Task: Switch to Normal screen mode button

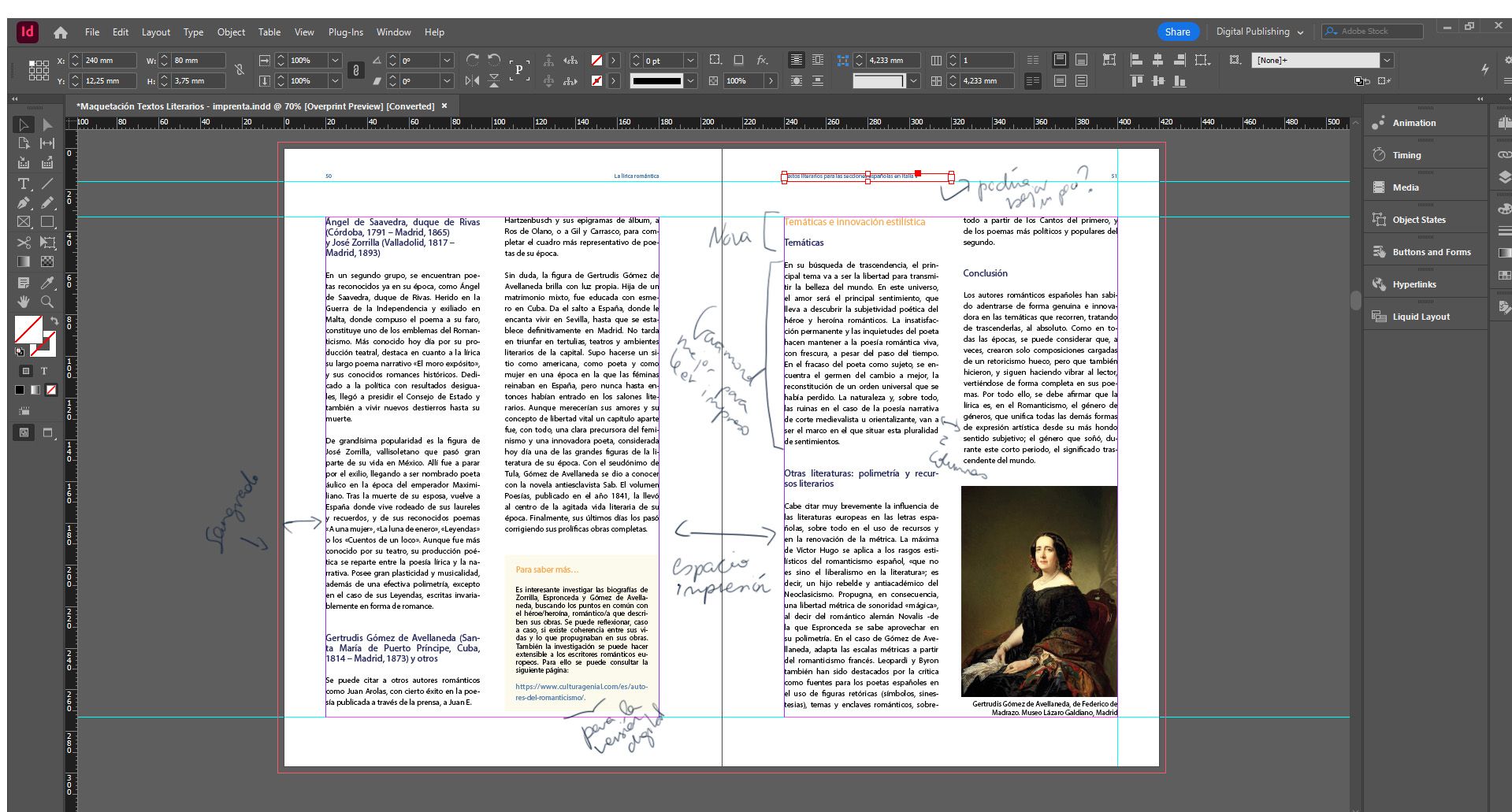Action: (x=24, y=432)
